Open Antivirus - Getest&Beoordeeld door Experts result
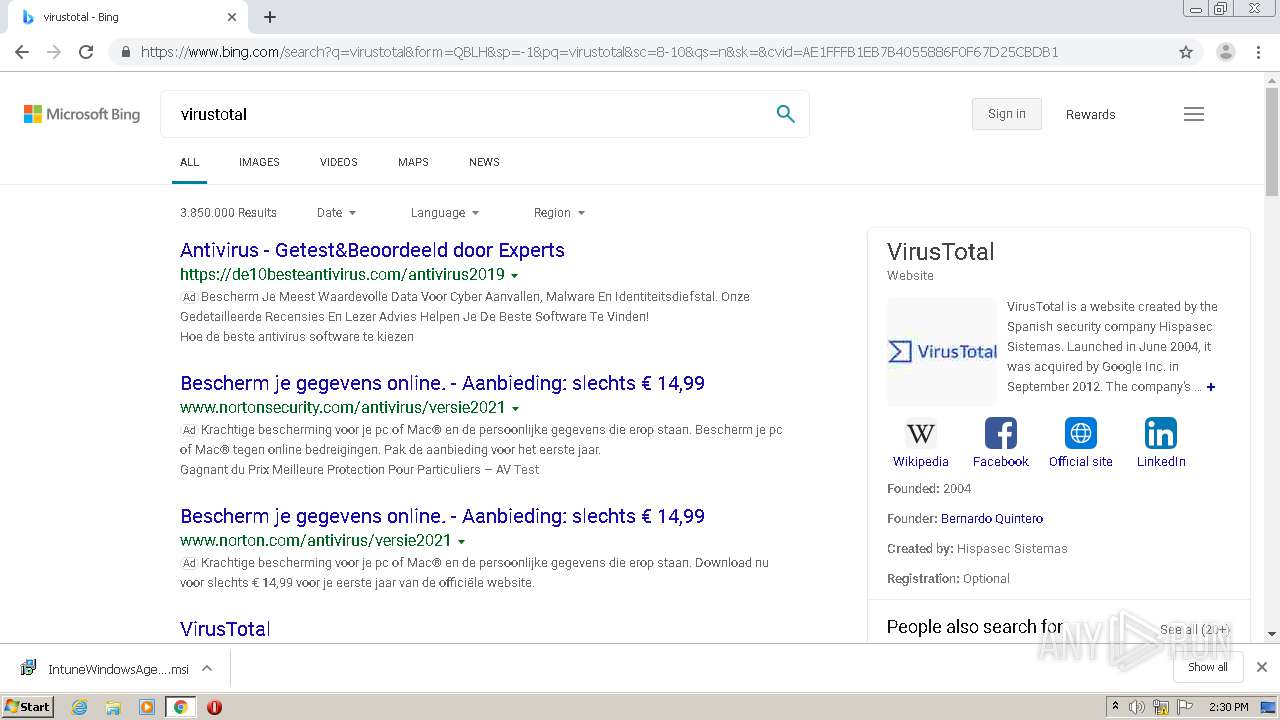 [x=372, y=250]
